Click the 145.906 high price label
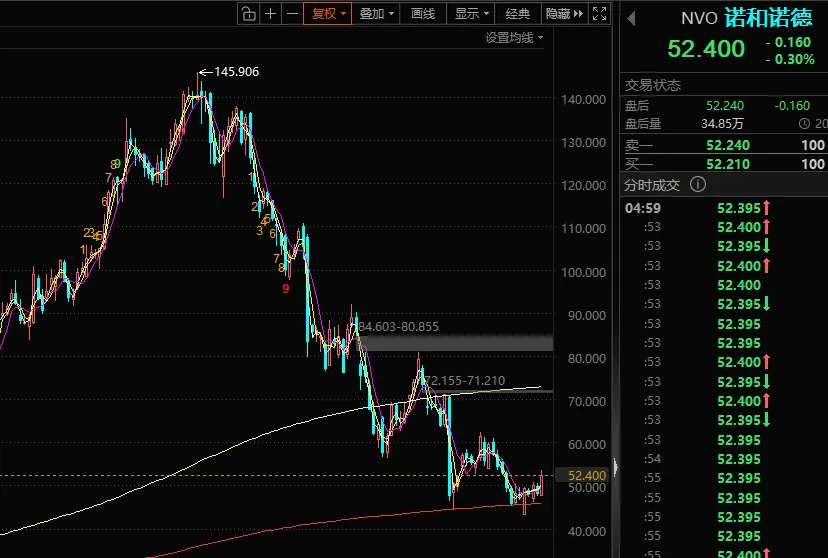 [237, 72]
